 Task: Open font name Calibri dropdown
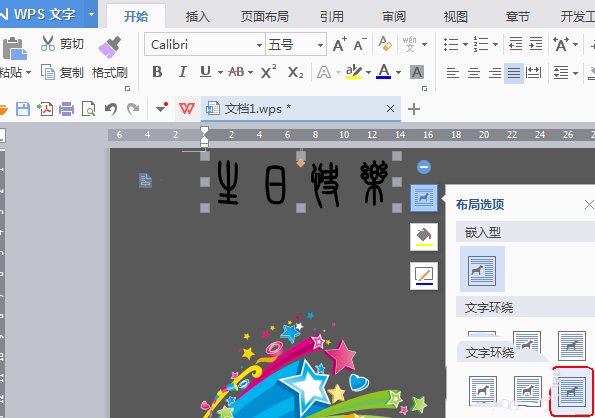pyautogui.click(x=259, y=45)
